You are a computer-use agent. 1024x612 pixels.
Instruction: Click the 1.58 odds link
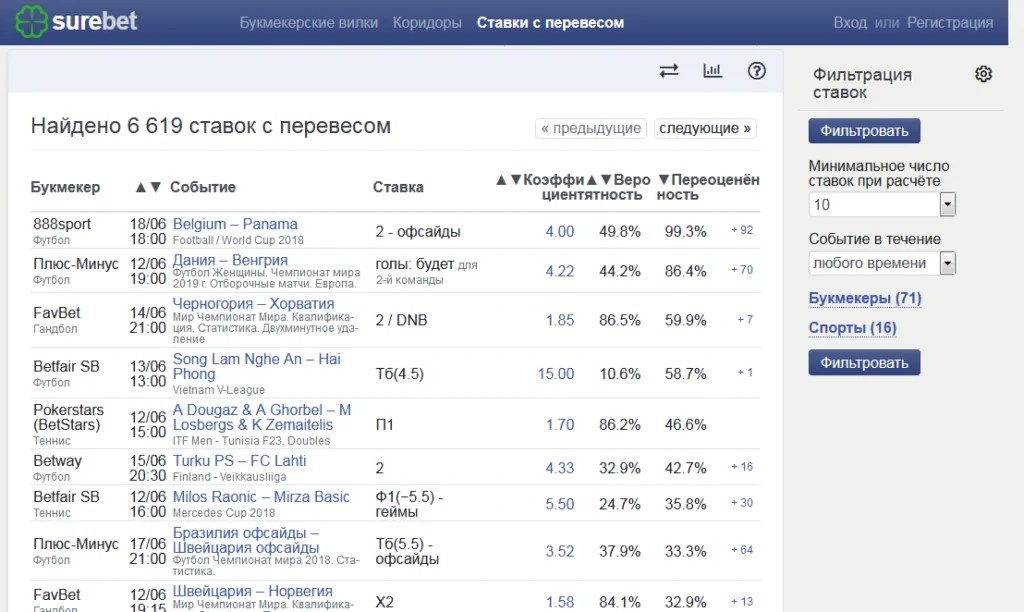[560, 602]
